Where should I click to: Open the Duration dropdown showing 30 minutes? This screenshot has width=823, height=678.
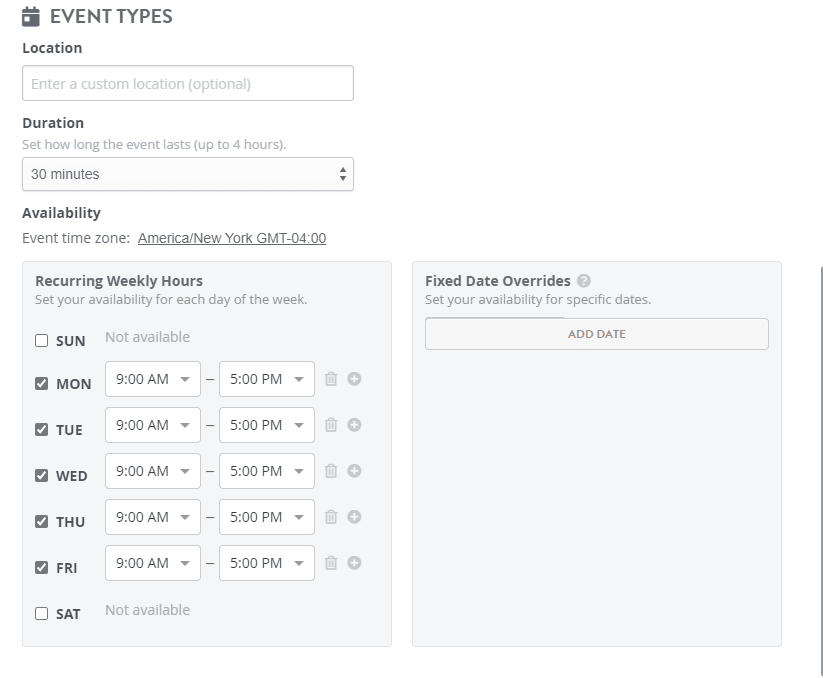tap(188, 174)
